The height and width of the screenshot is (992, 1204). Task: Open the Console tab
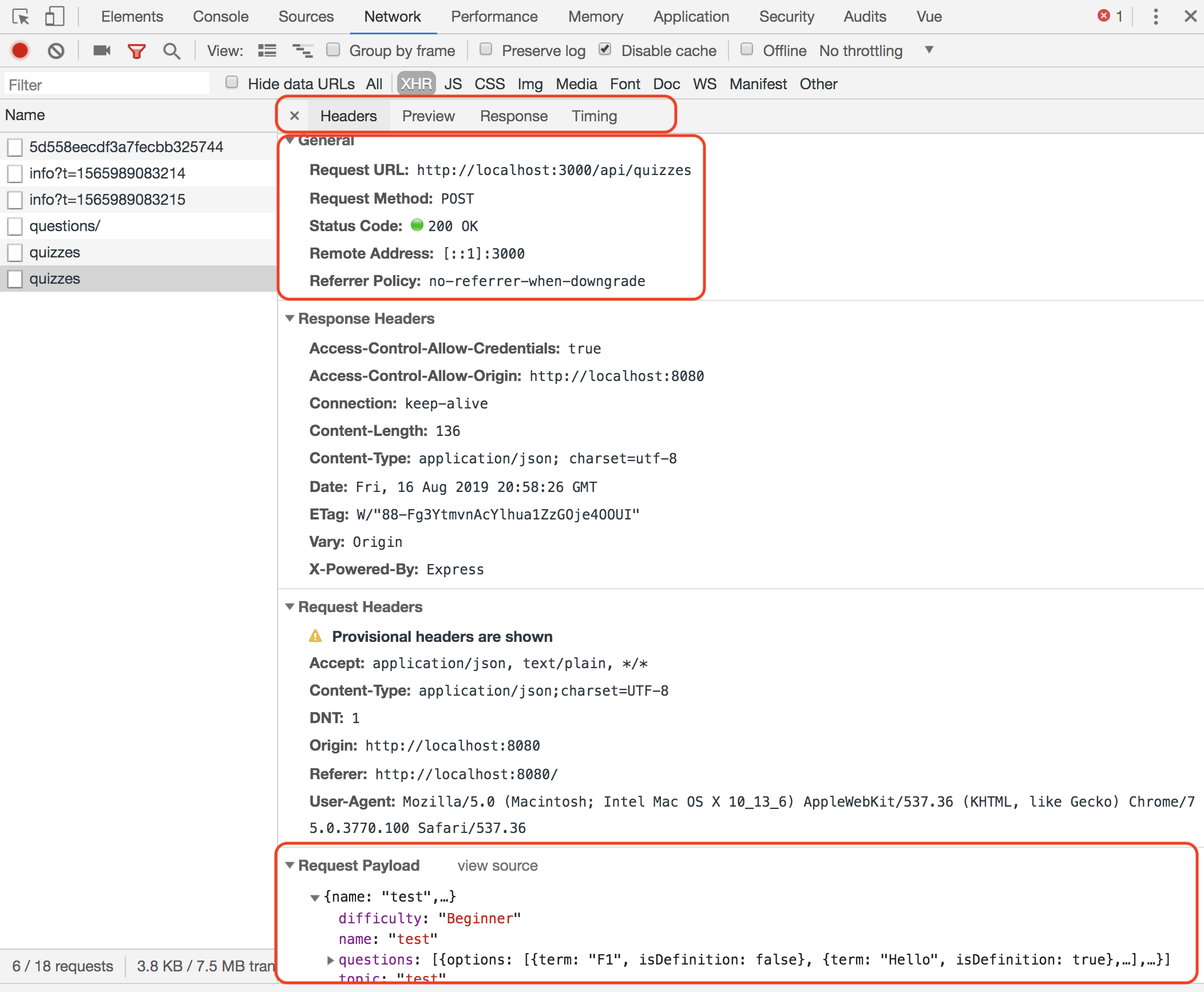220,17
